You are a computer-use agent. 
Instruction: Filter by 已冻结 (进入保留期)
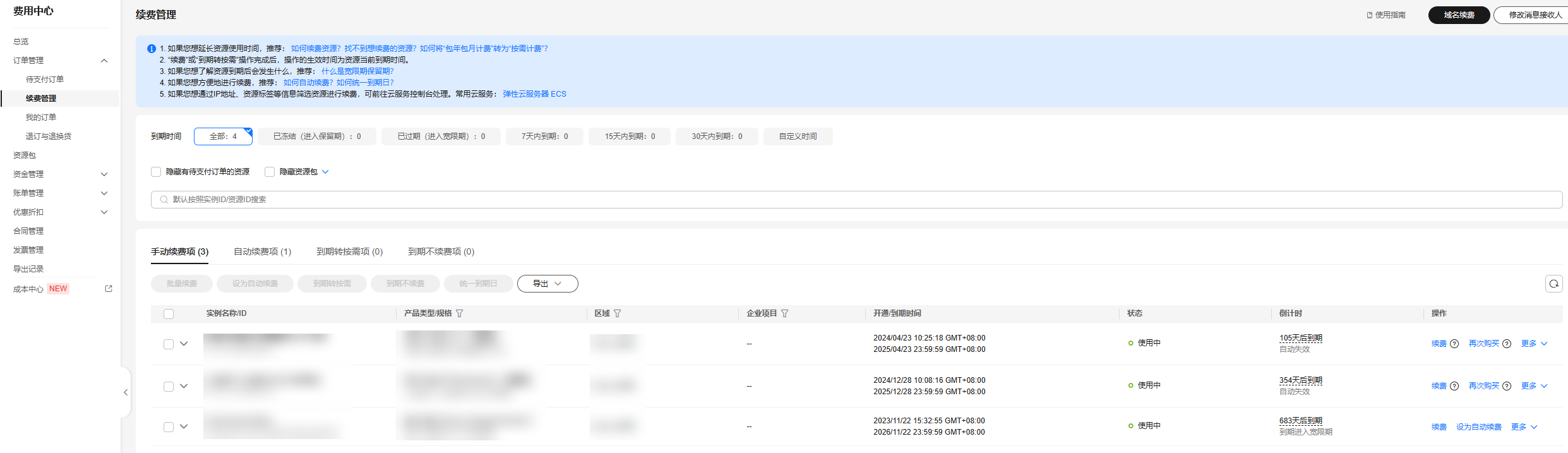317,136
